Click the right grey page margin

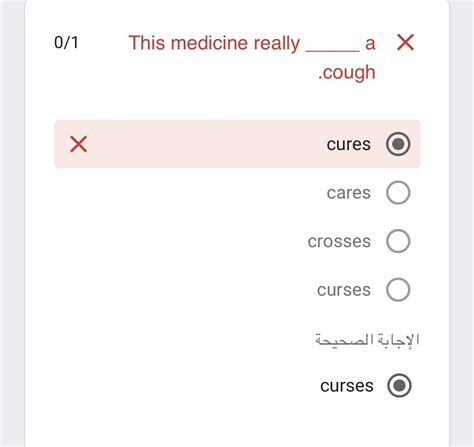tap(462, 223)
